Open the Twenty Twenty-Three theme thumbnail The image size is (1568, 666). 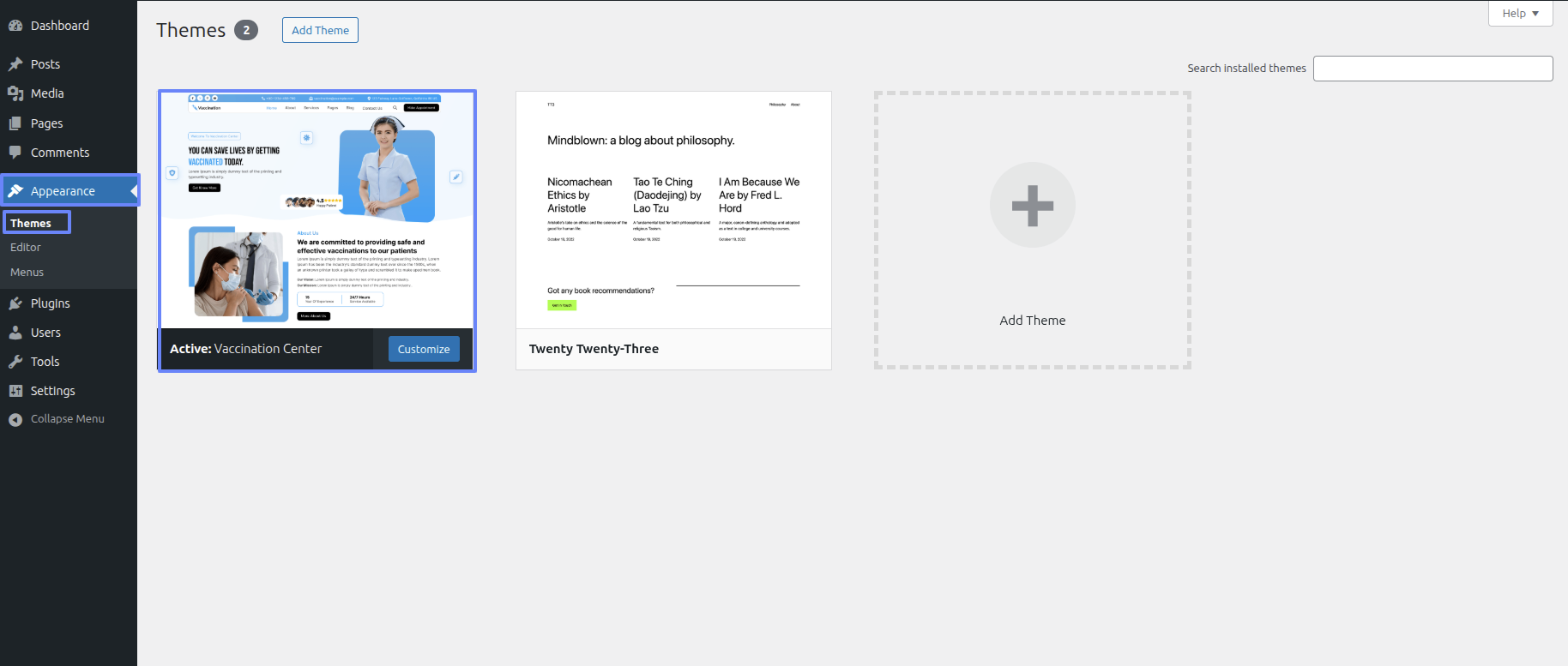[673, 210]
